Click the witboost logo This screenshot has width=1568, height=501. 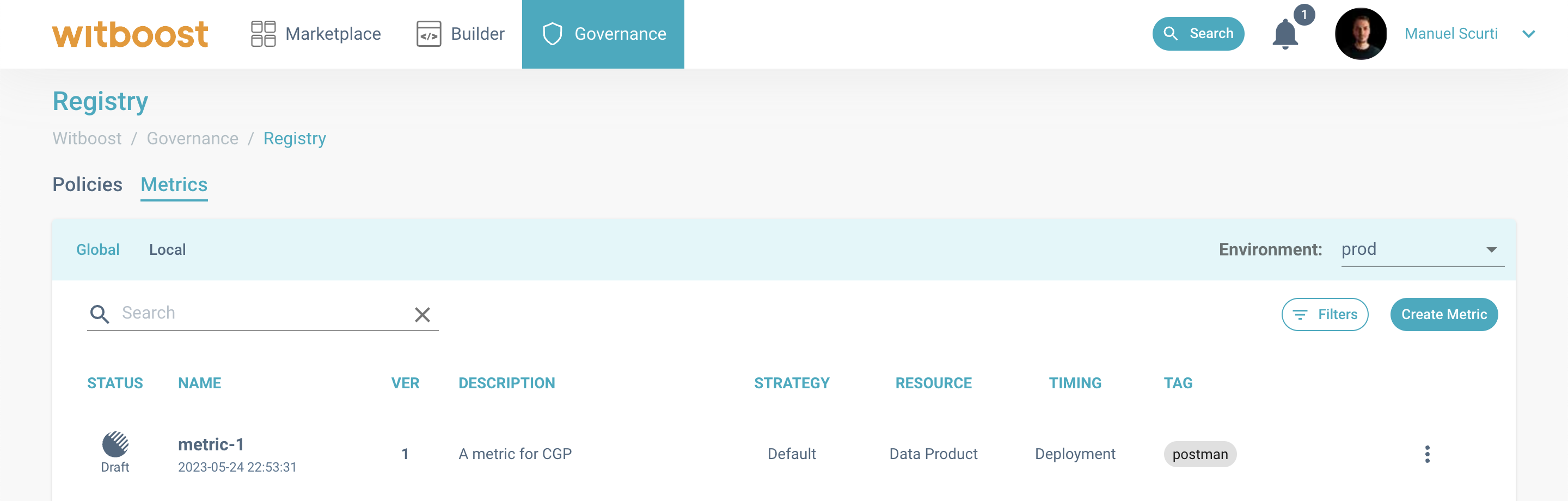click(130, 34)
